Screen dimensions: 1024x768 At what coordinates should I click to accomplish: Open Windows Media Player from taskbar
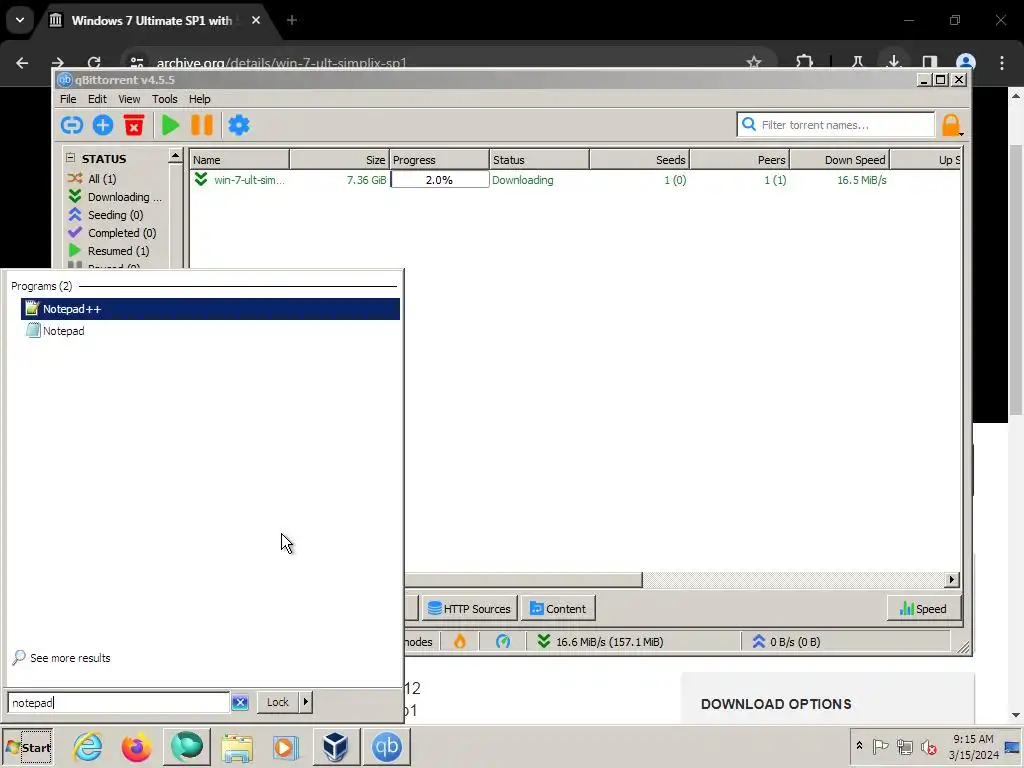coord(285,747)
